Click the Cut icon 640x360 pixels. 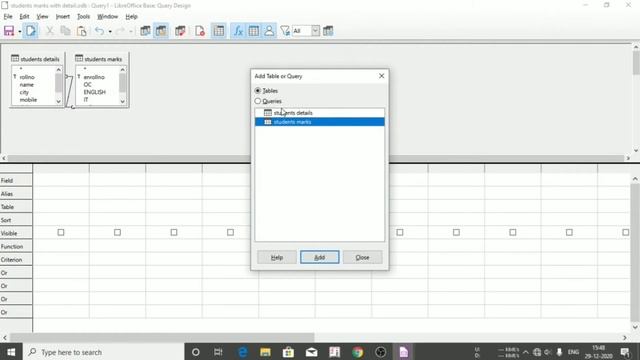click(50, 31)
